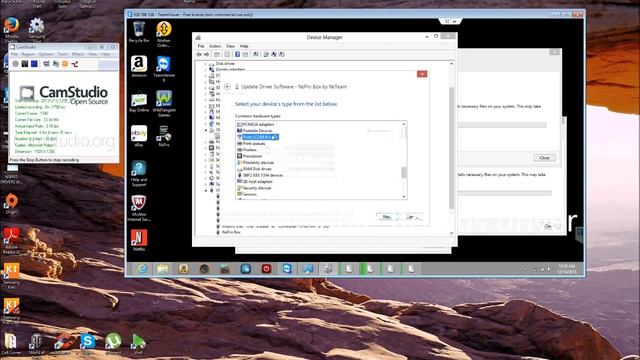Select PCMCIA adapters in hardware types list
The image size is (640, 360).
coord(256,124)
